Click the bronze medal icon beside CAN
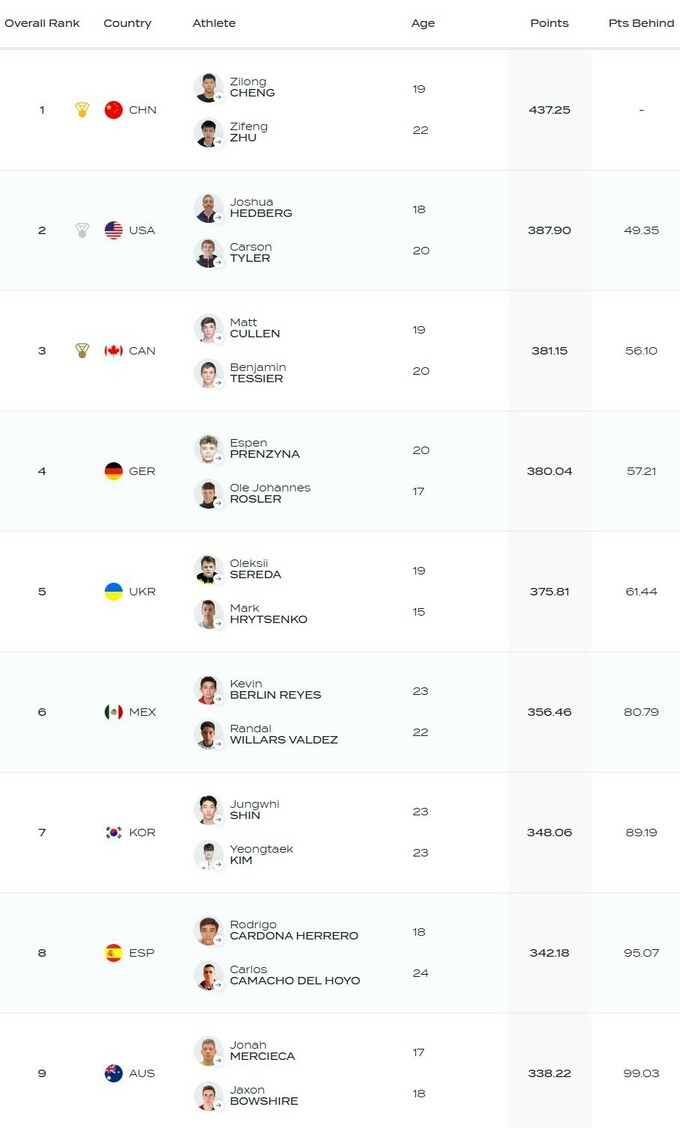 pos(82,351)
